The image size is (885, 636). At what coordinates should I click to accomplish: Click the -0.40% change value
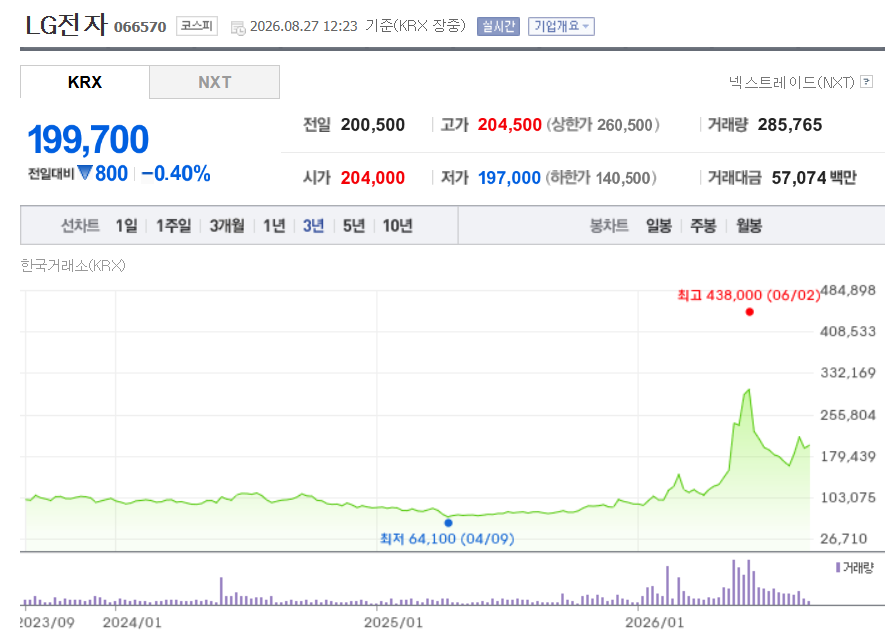[176, 174]
